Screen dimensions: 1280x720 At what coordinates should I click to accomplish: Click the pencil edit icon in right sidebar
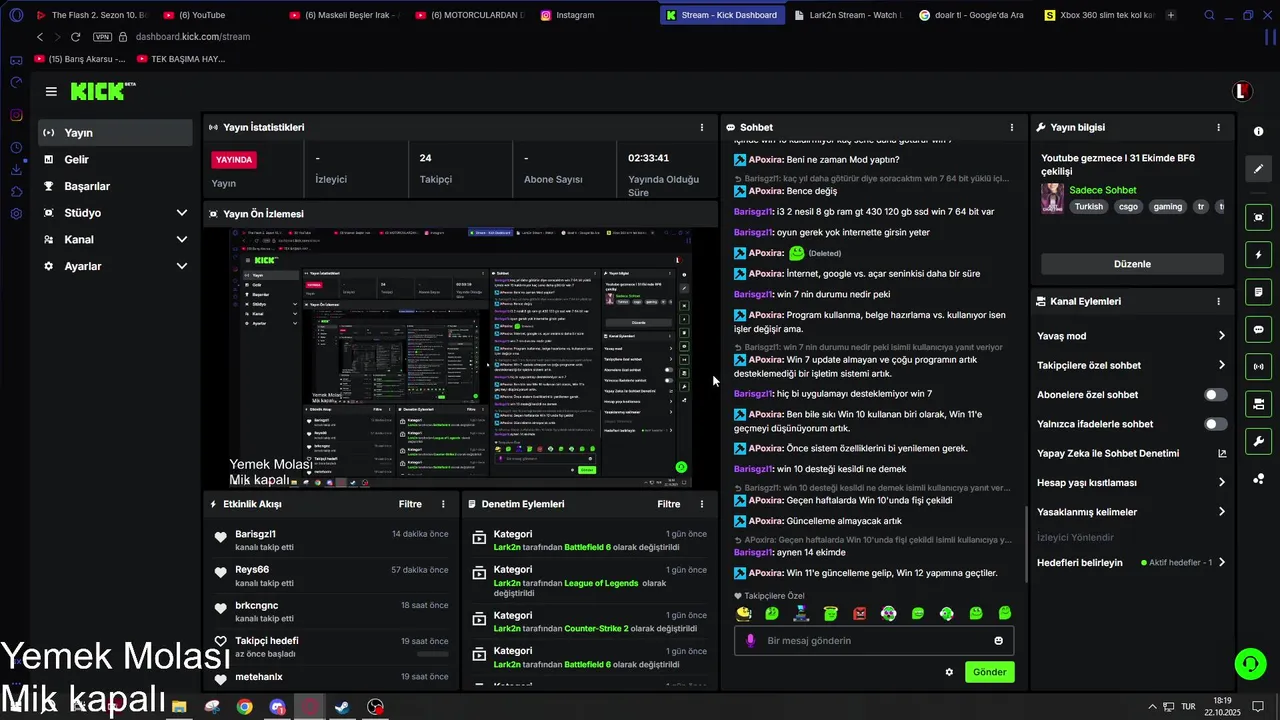pos(1258,169)
